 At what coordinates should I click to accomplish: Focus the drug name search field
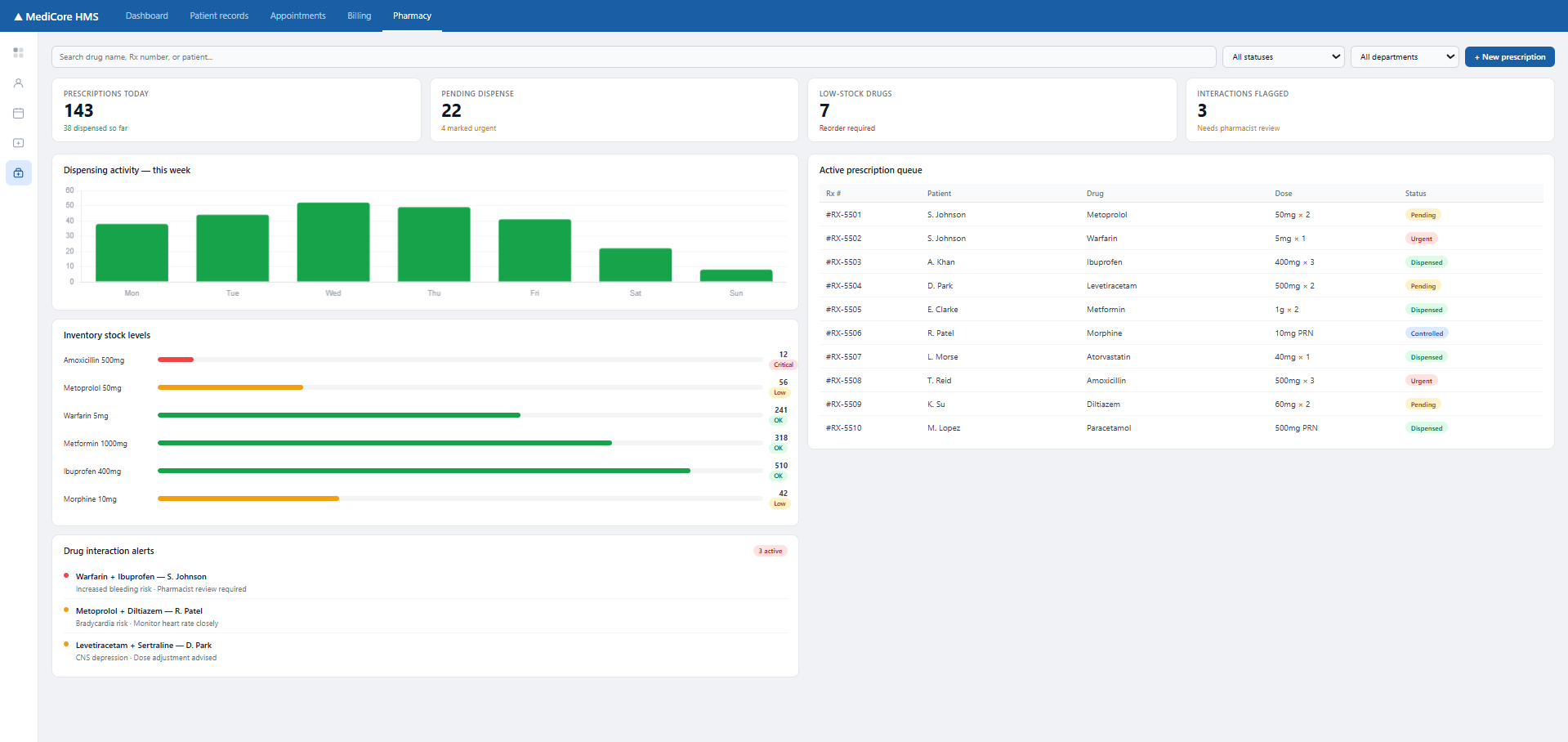point(633,57)
